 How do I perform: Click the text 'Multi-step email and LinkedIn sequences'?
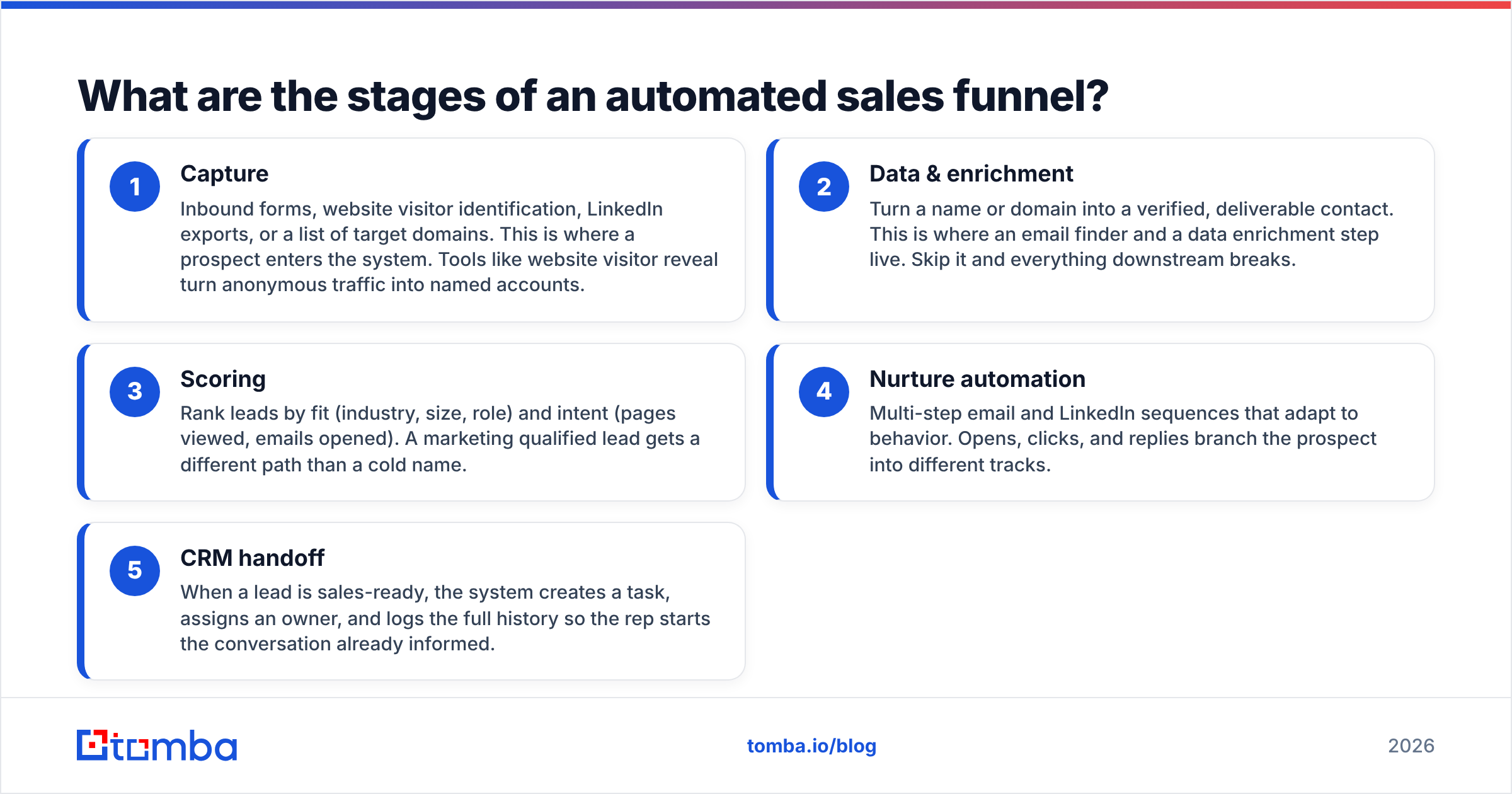coord(1053,413)
